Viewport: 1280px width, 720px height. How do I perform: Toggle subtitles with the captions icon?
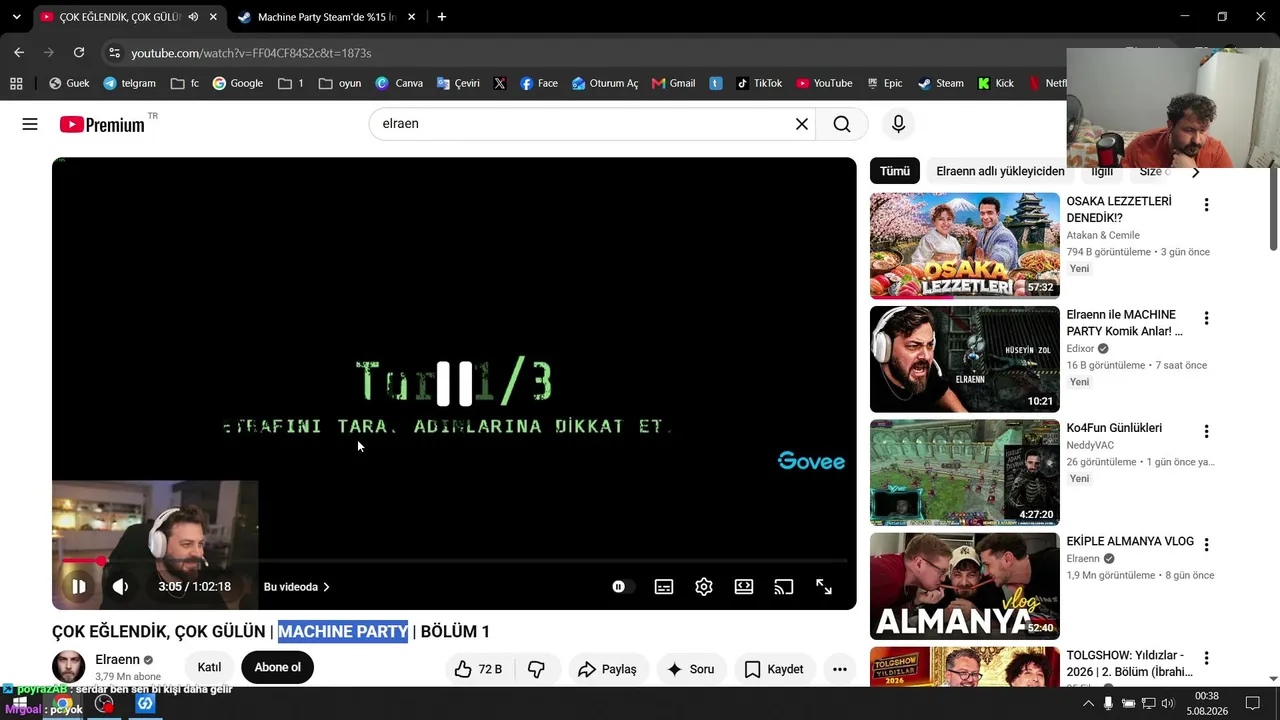point(664,587)
